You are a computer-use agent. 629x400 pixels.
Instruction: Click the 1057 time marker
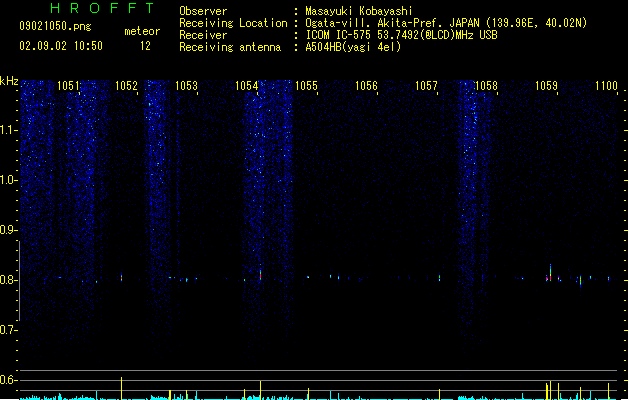[x=426, y=86]
